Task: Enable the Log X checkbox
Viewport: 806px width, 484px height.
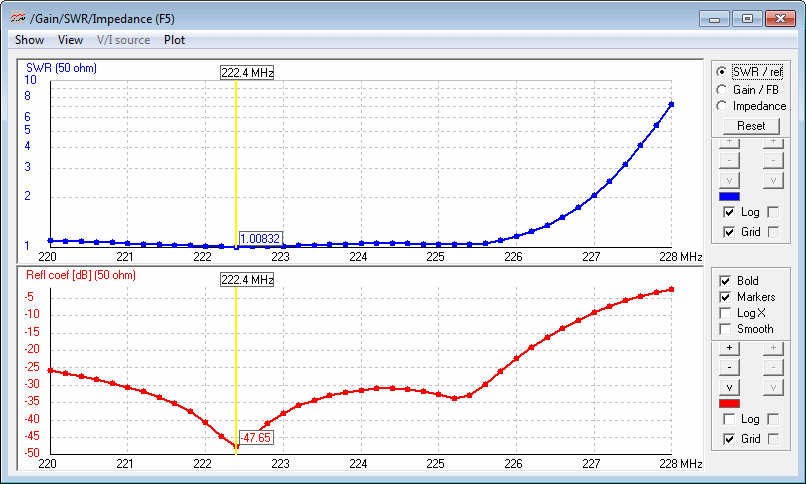Action: (725, 313)
